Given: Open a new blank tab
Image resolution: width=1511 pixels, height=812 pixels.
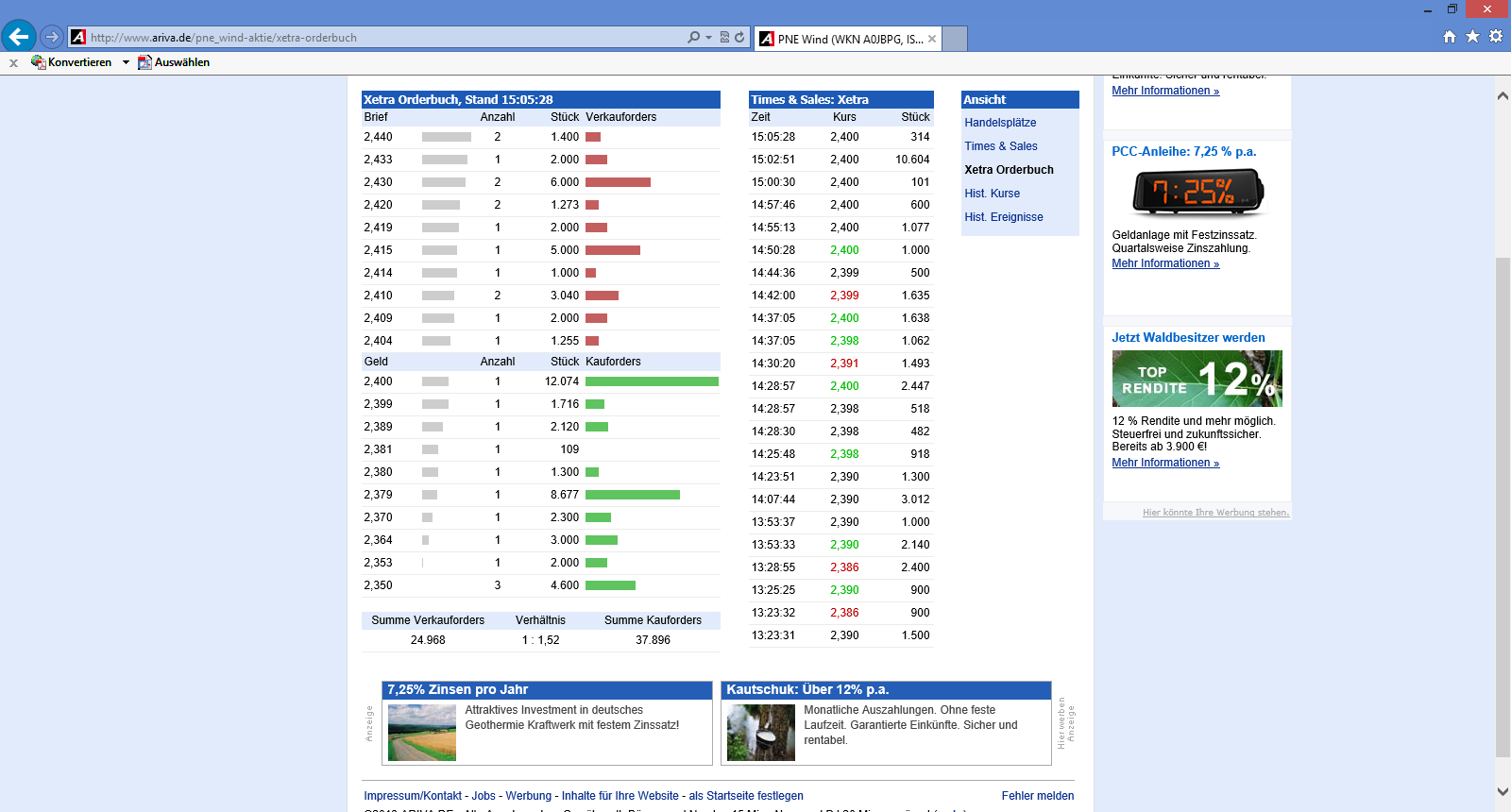Looking at the screenshot, I should (x=955, y=39).
